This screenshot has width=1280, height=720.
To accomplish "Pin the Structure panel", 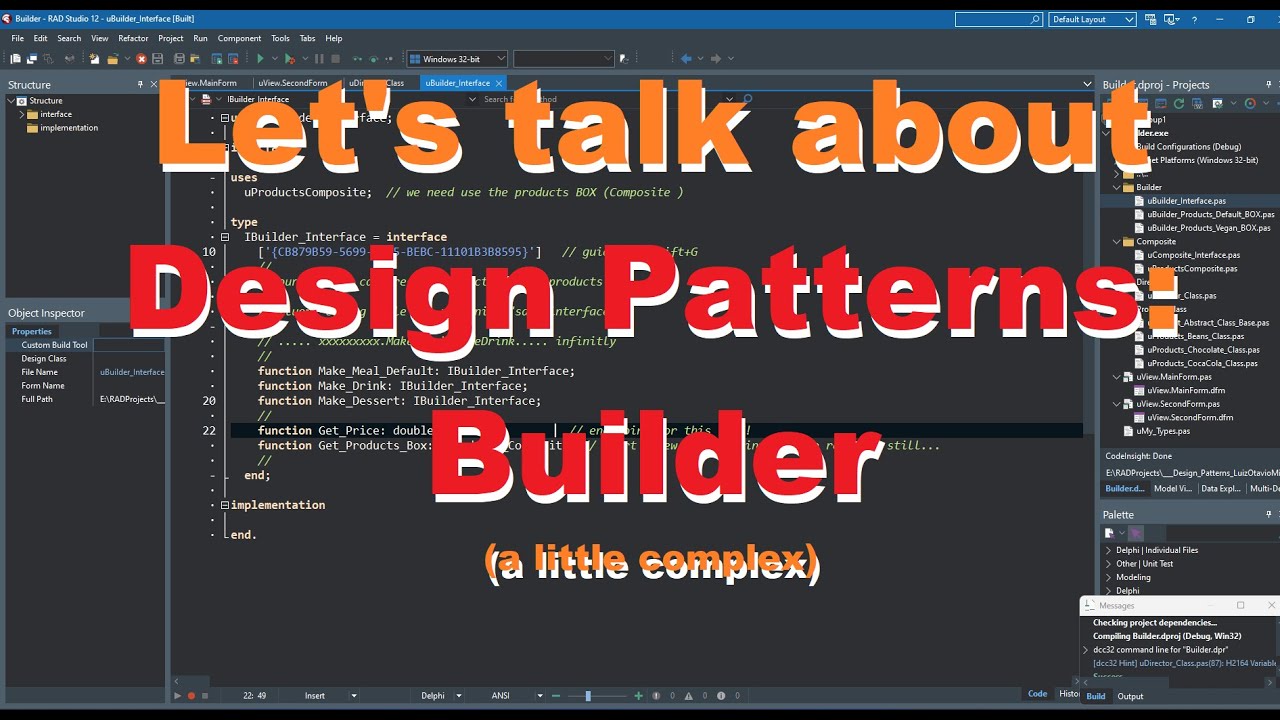I will pyautogui.click(x=140, y=85).
